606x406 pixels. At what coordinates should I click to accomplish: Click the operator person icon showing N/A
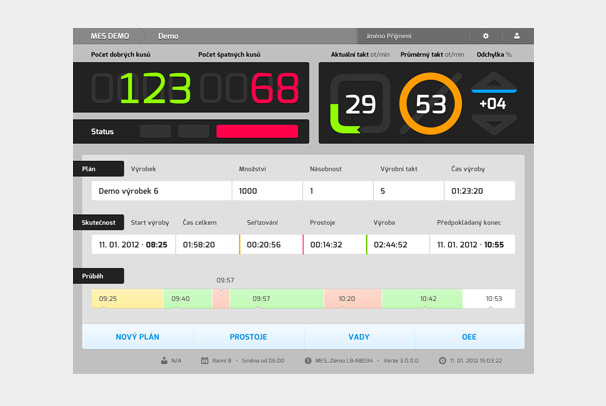coord(163,360)
